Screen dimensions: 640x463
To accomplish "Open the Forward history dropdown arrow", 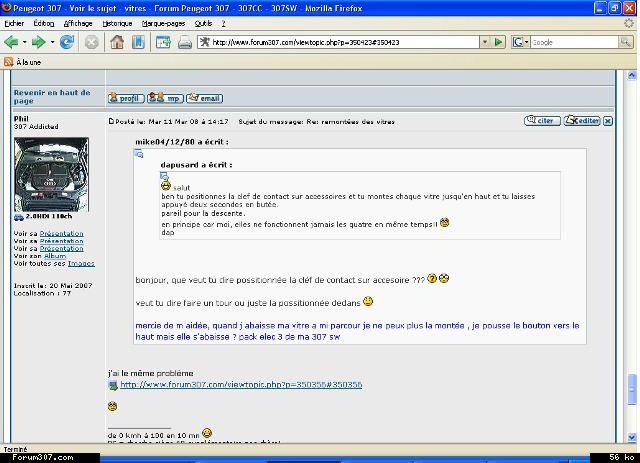I will [52, 42].
